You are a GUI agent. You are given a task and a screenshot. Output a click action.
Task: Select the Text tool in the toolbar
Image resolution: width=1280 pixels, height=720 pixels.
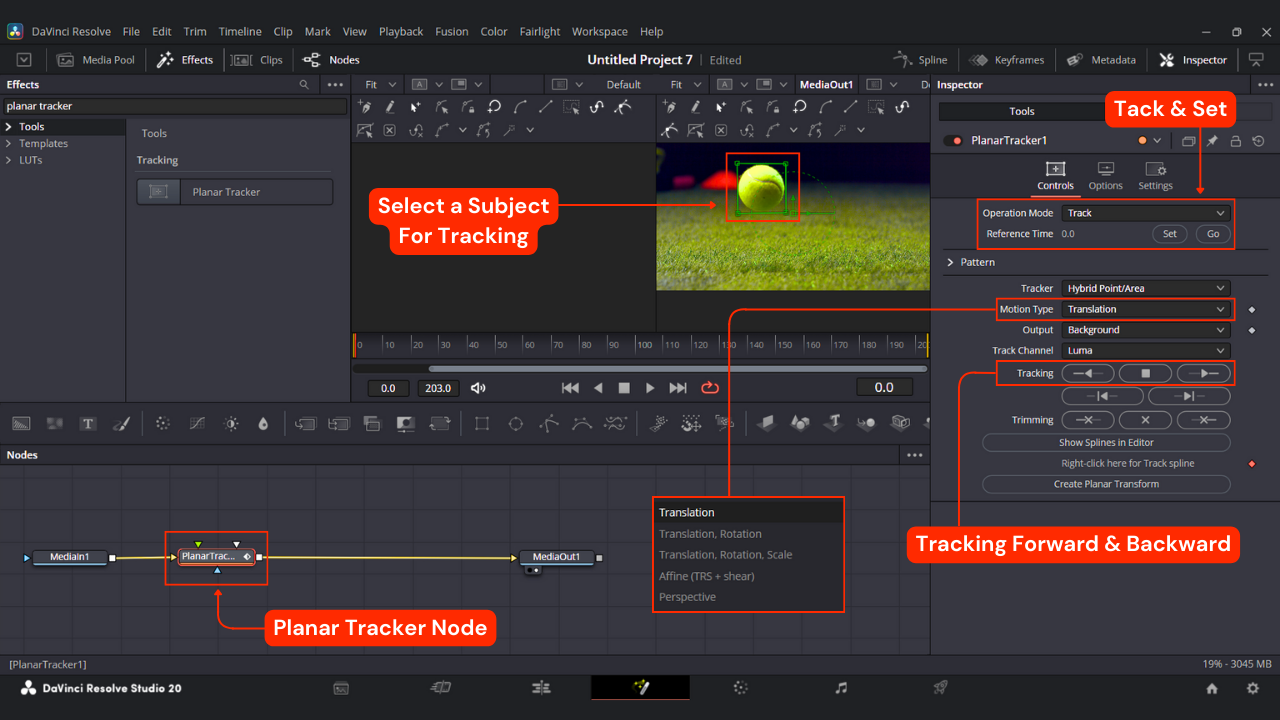click(88, 424)
